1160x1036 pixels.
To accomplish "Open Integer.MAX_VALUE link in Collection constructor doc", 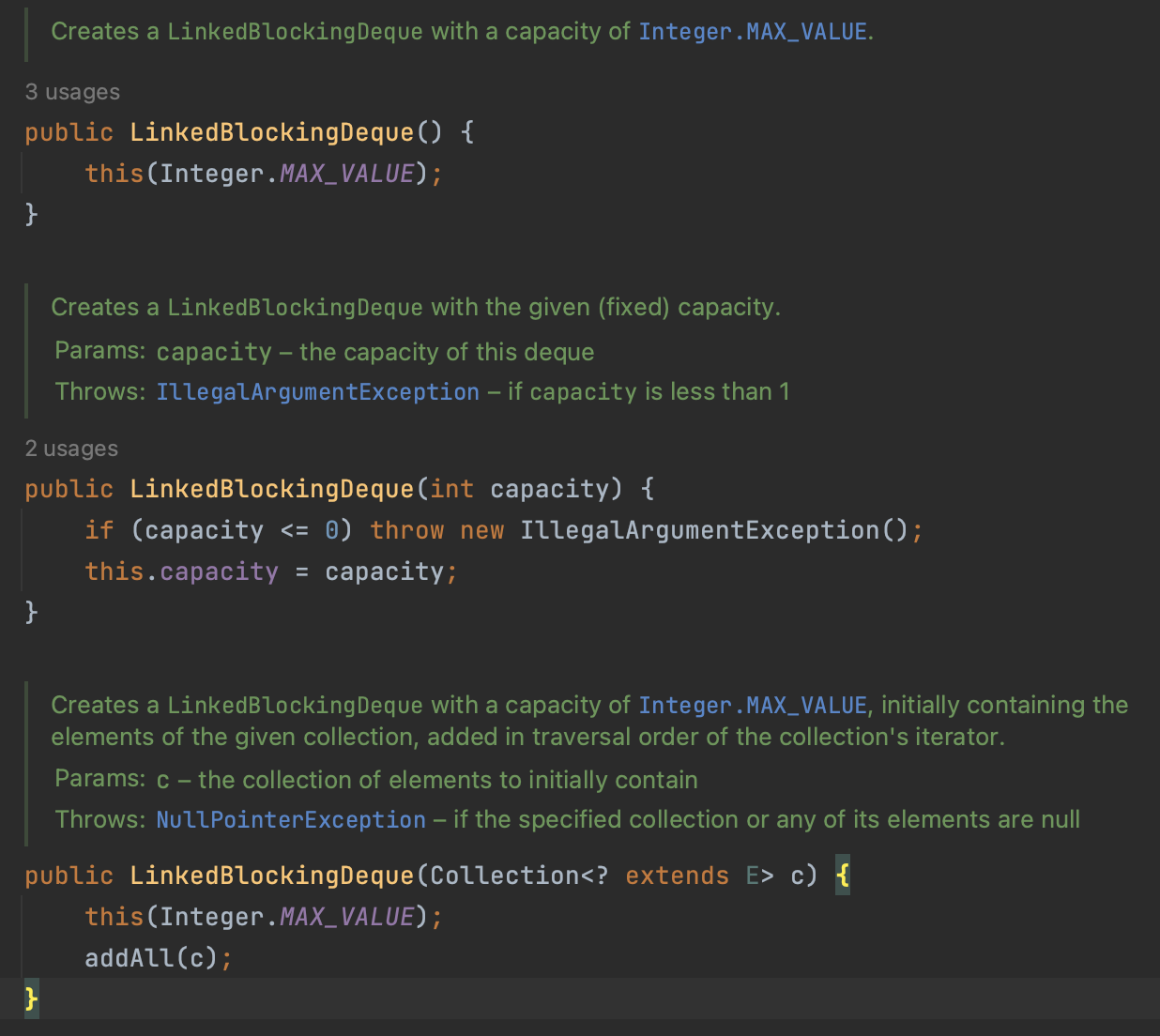I will 753,706.
